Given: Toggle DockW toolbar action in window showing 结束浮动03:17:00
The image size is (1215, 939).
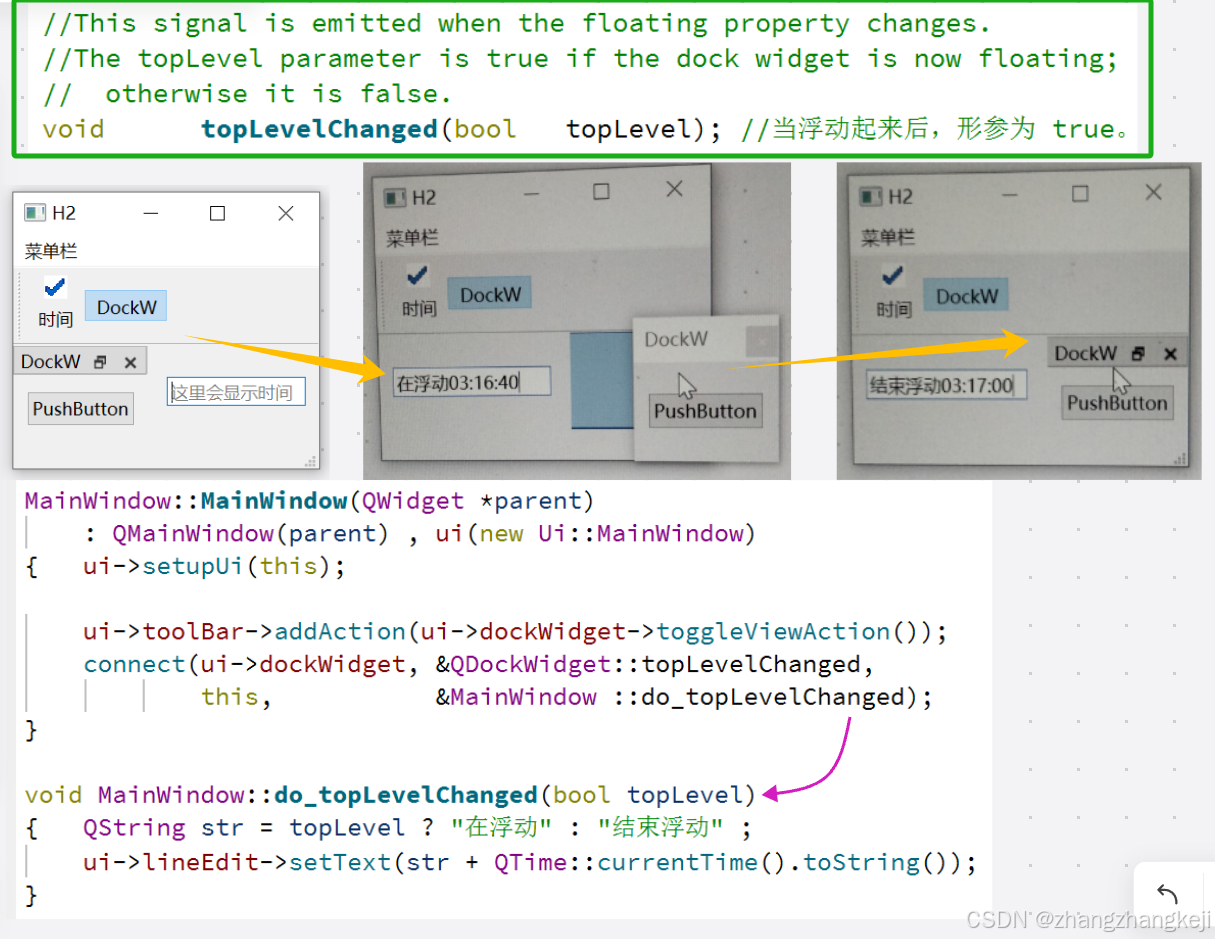Looking at the screenshot, I should pyautogui.click(x=966, y=296).
